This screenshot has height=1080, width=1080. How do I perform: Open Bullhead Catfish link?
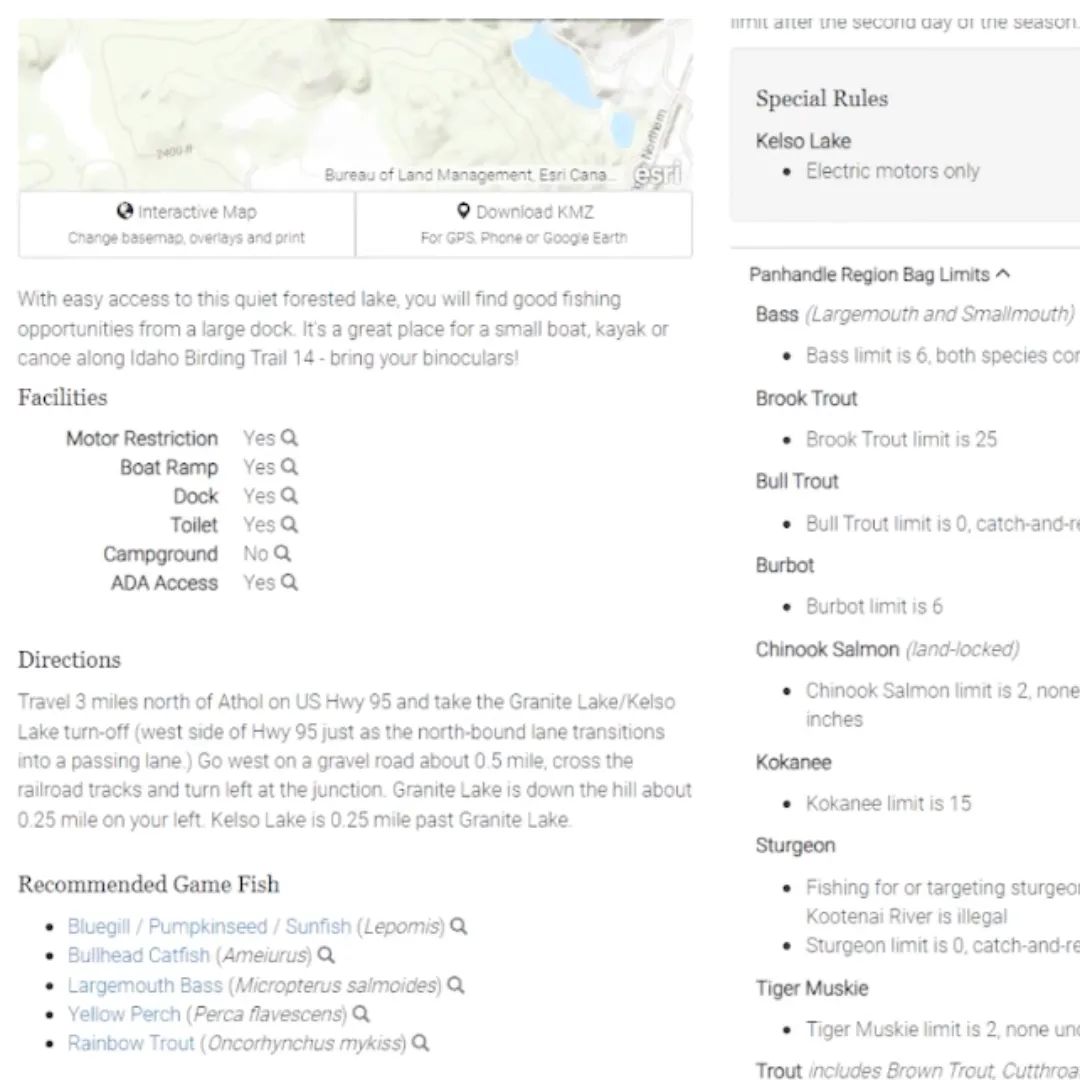click(138, 955)
